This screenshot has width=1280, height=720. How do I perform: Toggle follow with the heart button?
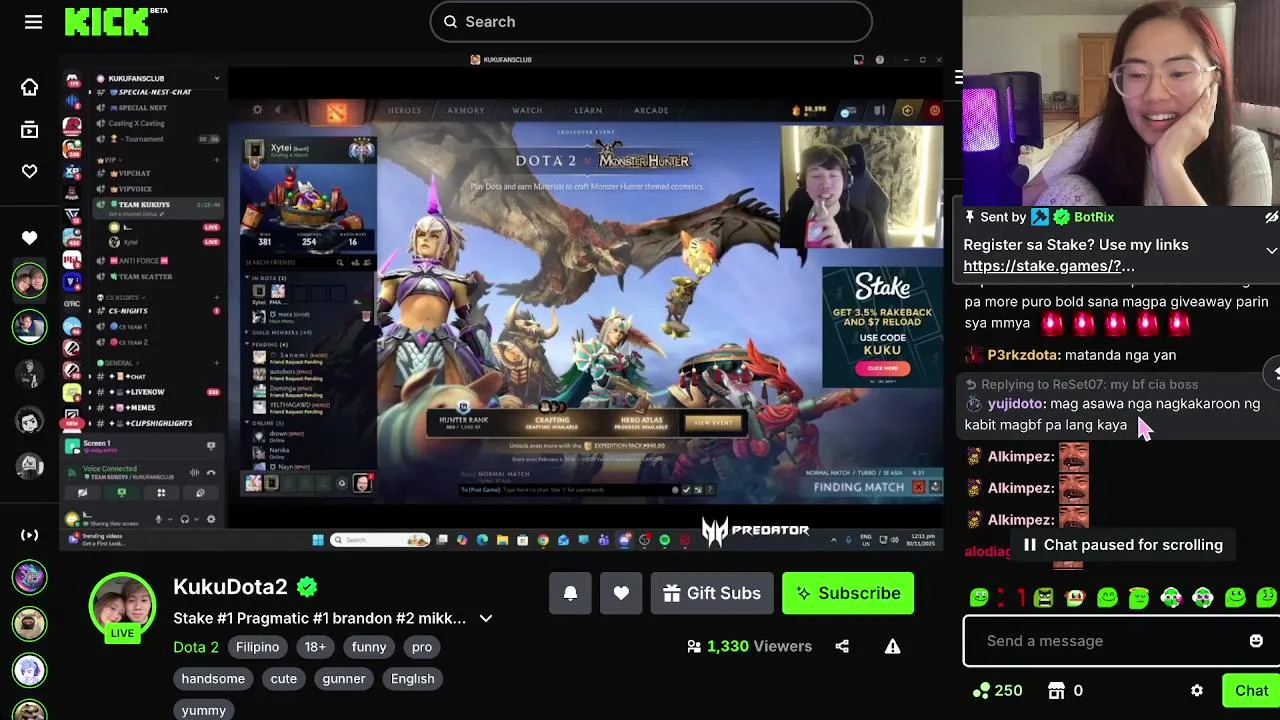coord(621,593)
